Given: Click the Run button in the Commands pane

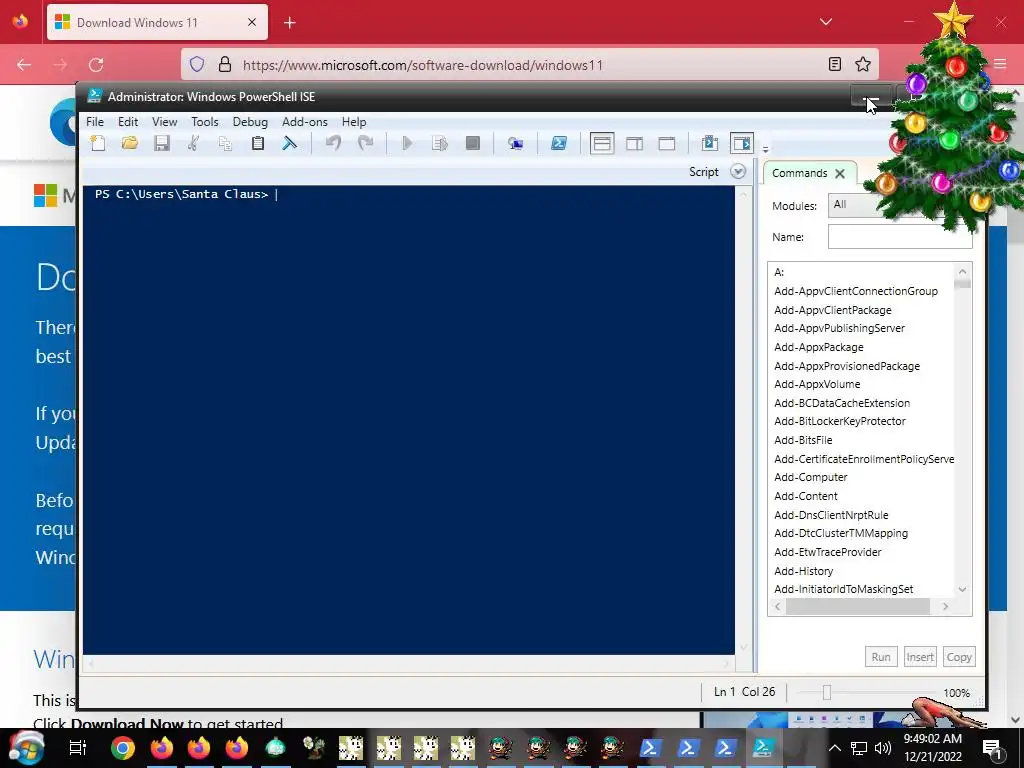Looking at the screenshot, I should tap(881, 657).
